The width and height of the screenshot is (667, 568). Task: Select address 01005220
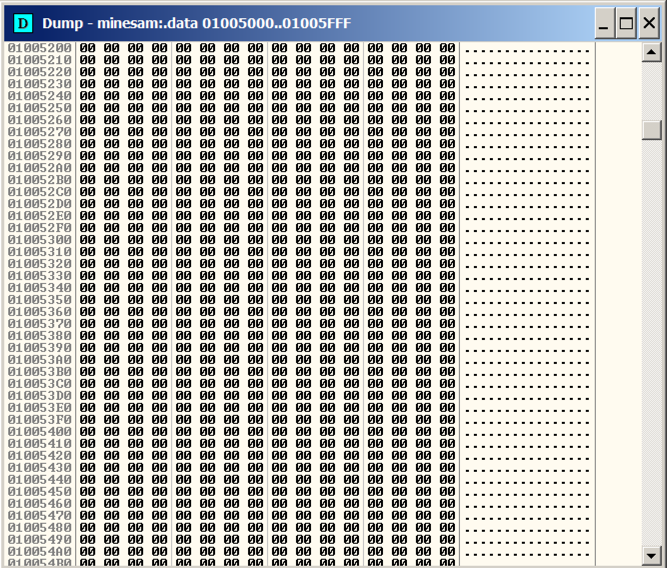40,72
